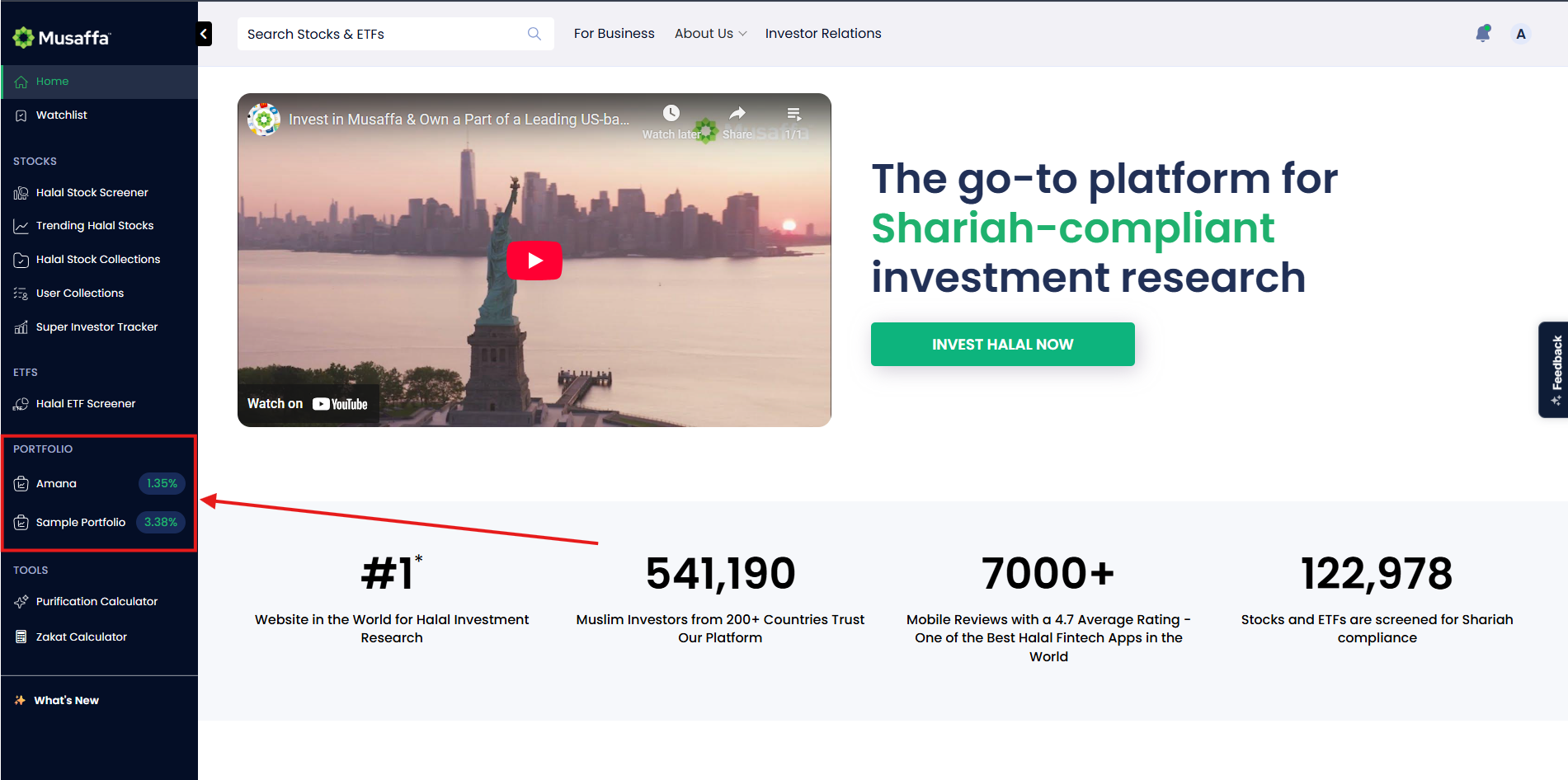Image resolution: width=1568 pixels, height=780 pixels.
Task: Click the video title link
Action: (x=459, y=120)
